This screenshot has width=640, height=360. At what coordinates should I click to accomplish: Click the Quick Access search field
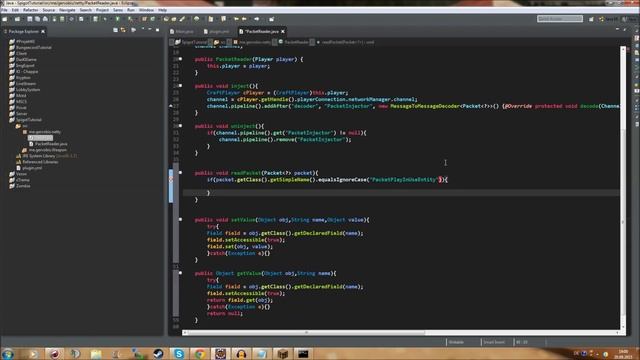point(560,19)
